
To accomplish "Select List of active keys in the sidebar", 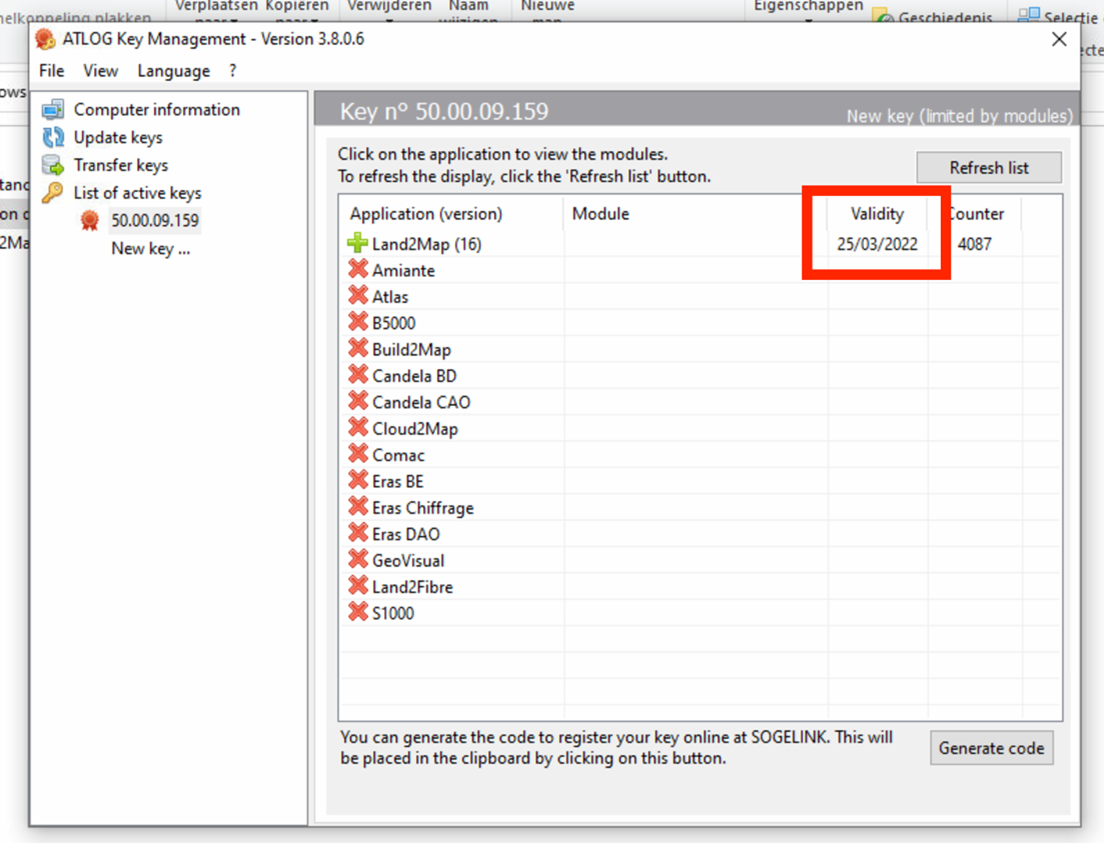I will click(x=138, y=193).
